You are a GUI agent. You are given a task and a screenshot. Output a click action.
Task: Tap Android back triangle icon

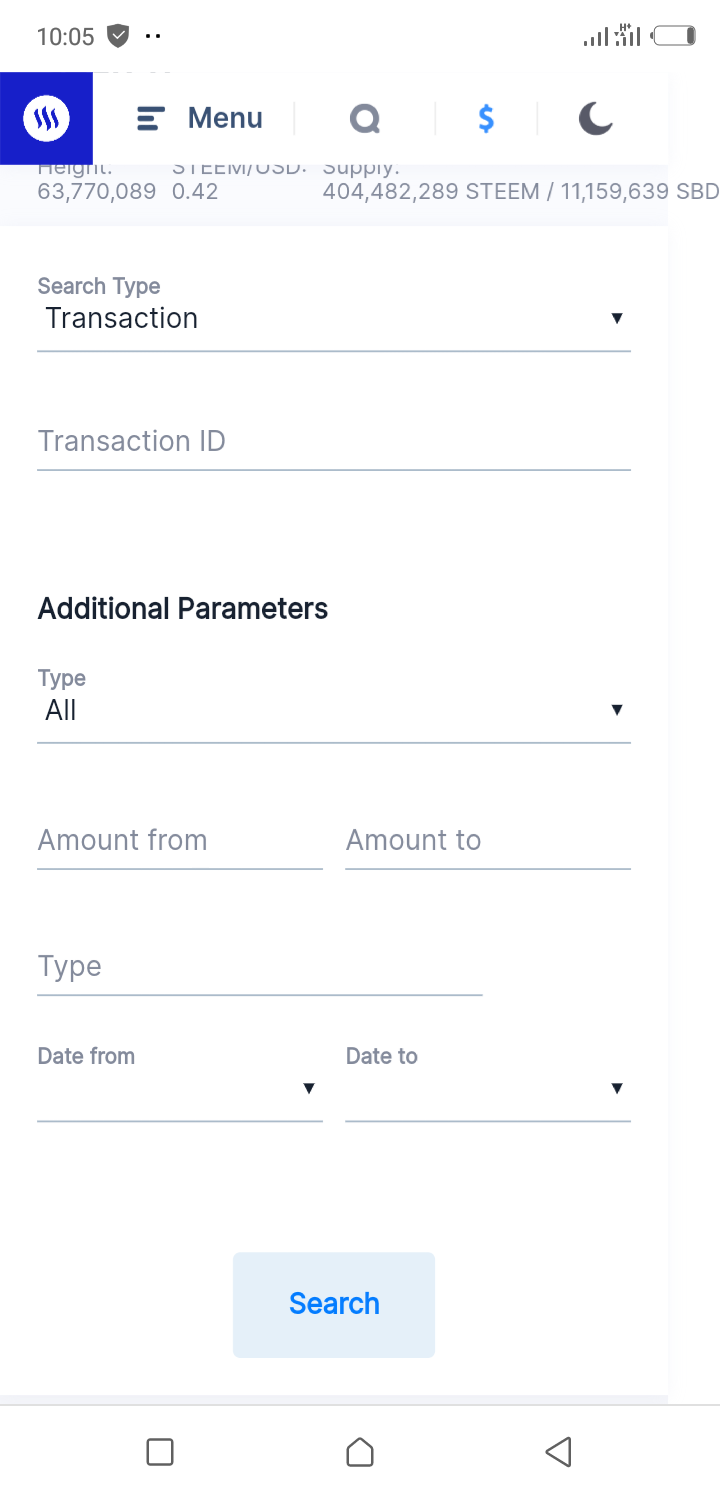[x=559, y=1452]
